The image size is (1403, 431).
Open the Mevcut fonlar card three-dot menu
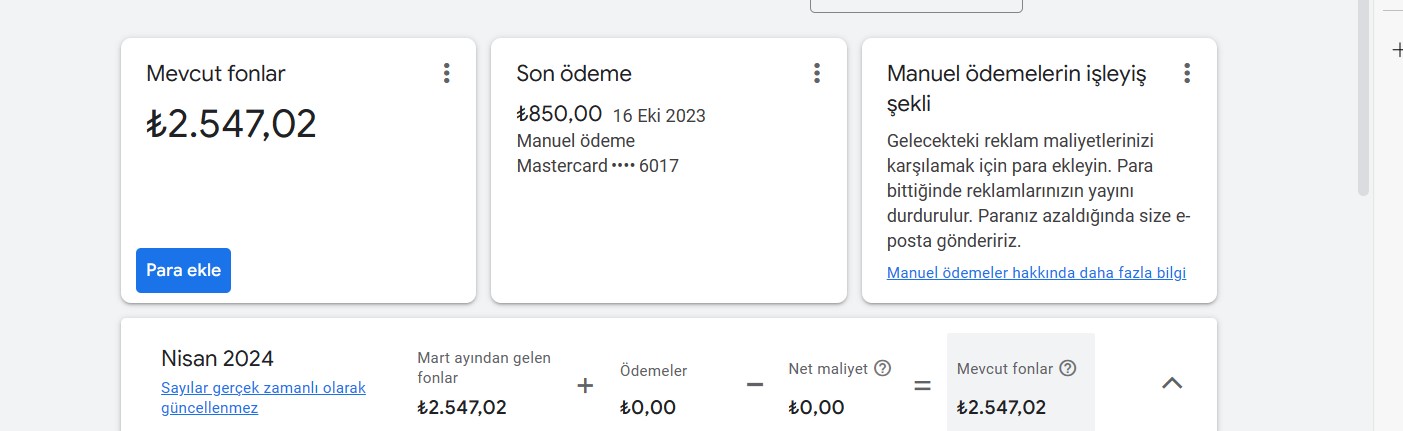click(x=446, y=73)
